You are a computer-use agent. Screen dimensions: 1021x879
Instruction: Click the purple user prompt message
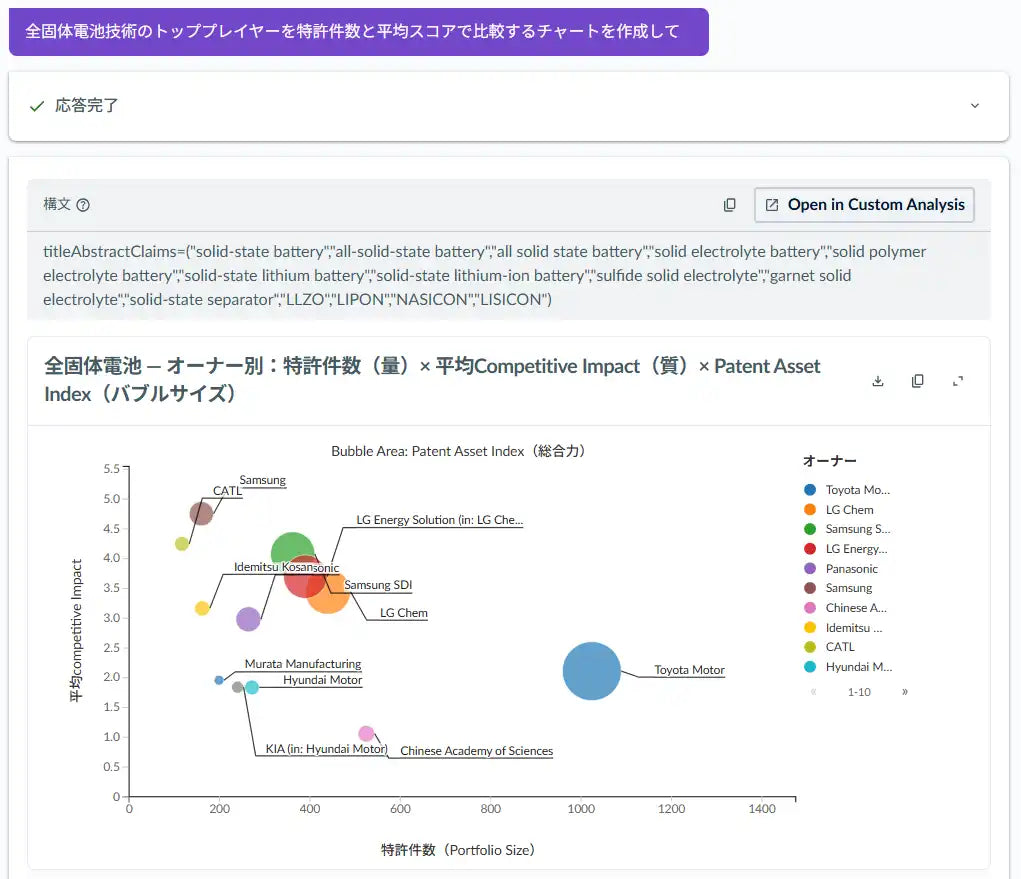click(x=359, y=32)
